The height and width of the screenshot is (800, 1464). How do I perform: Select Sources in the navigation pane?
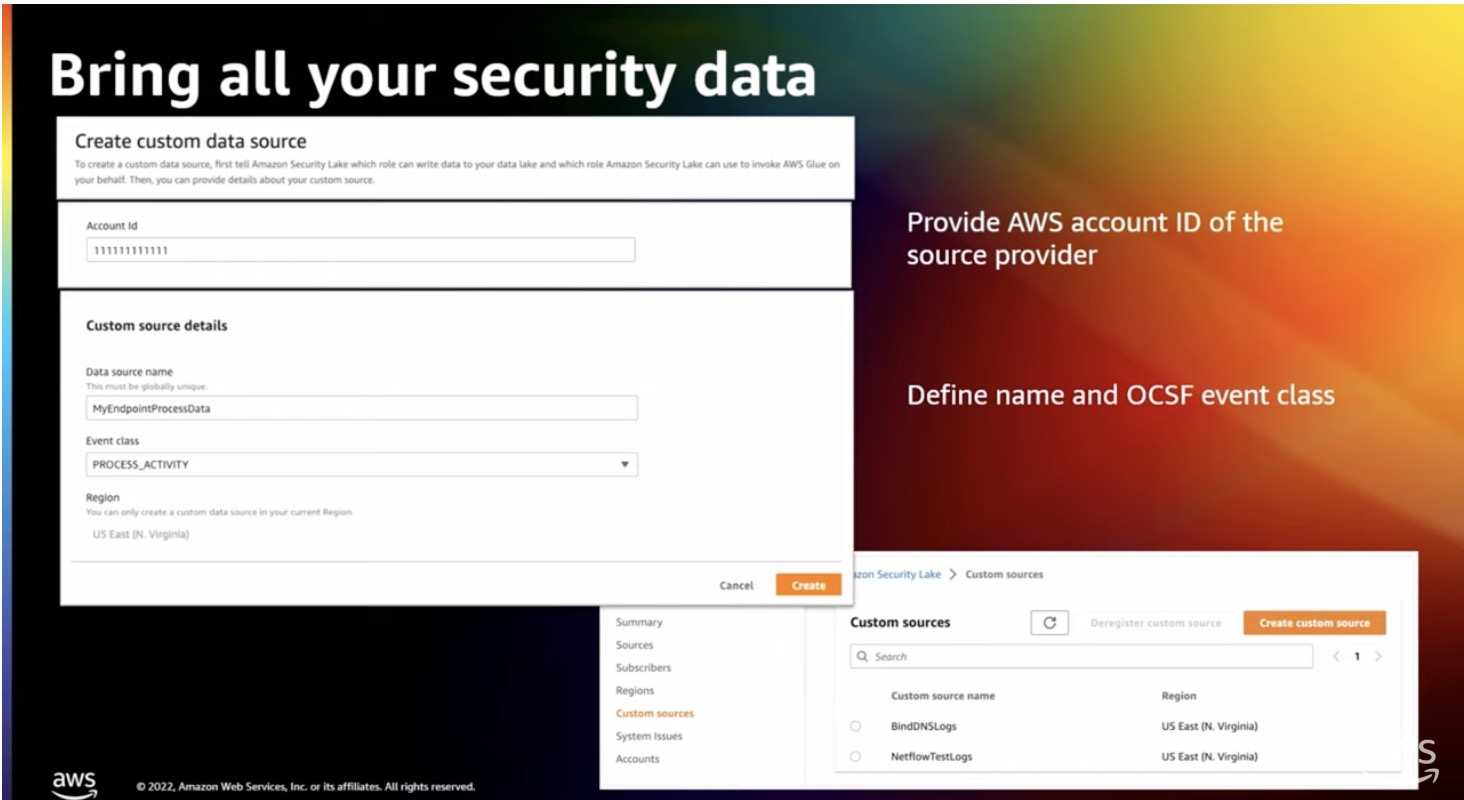click(x=634, y=645)
